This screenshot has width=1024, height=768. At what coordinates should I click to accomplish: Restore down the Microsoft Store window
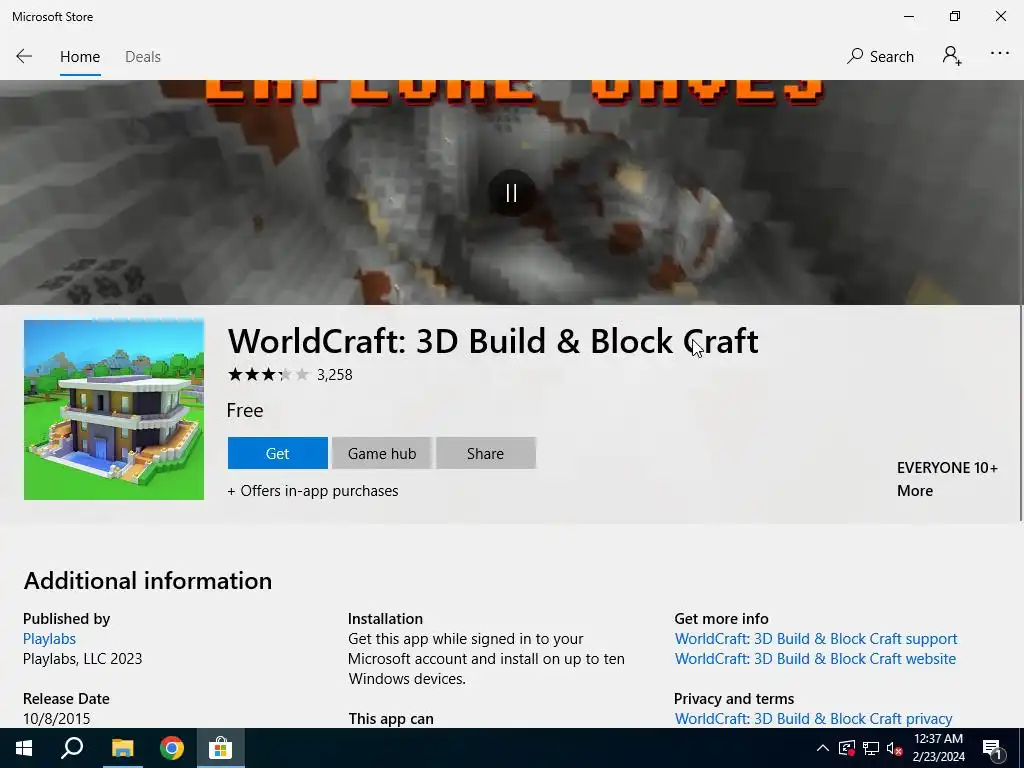point(955,16)
